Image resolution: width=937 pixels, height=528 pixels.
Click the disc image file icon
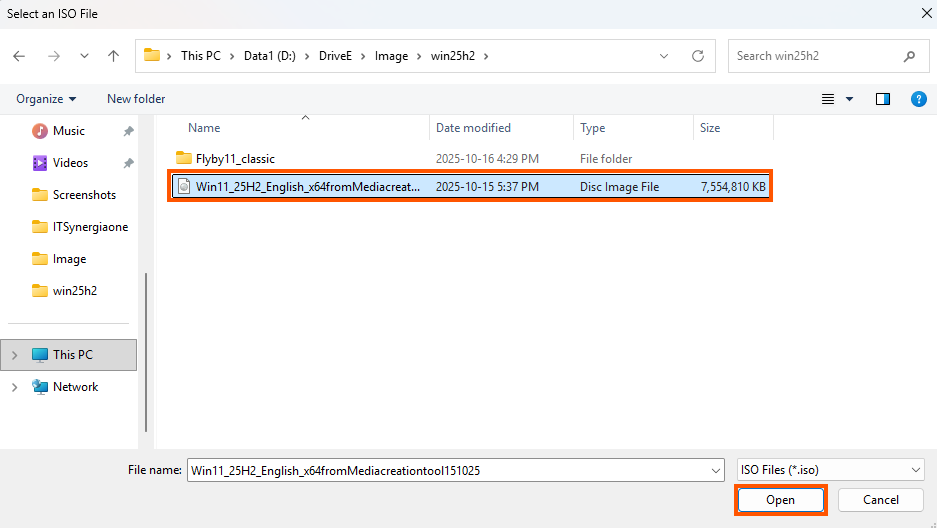[x=184, y=186]
